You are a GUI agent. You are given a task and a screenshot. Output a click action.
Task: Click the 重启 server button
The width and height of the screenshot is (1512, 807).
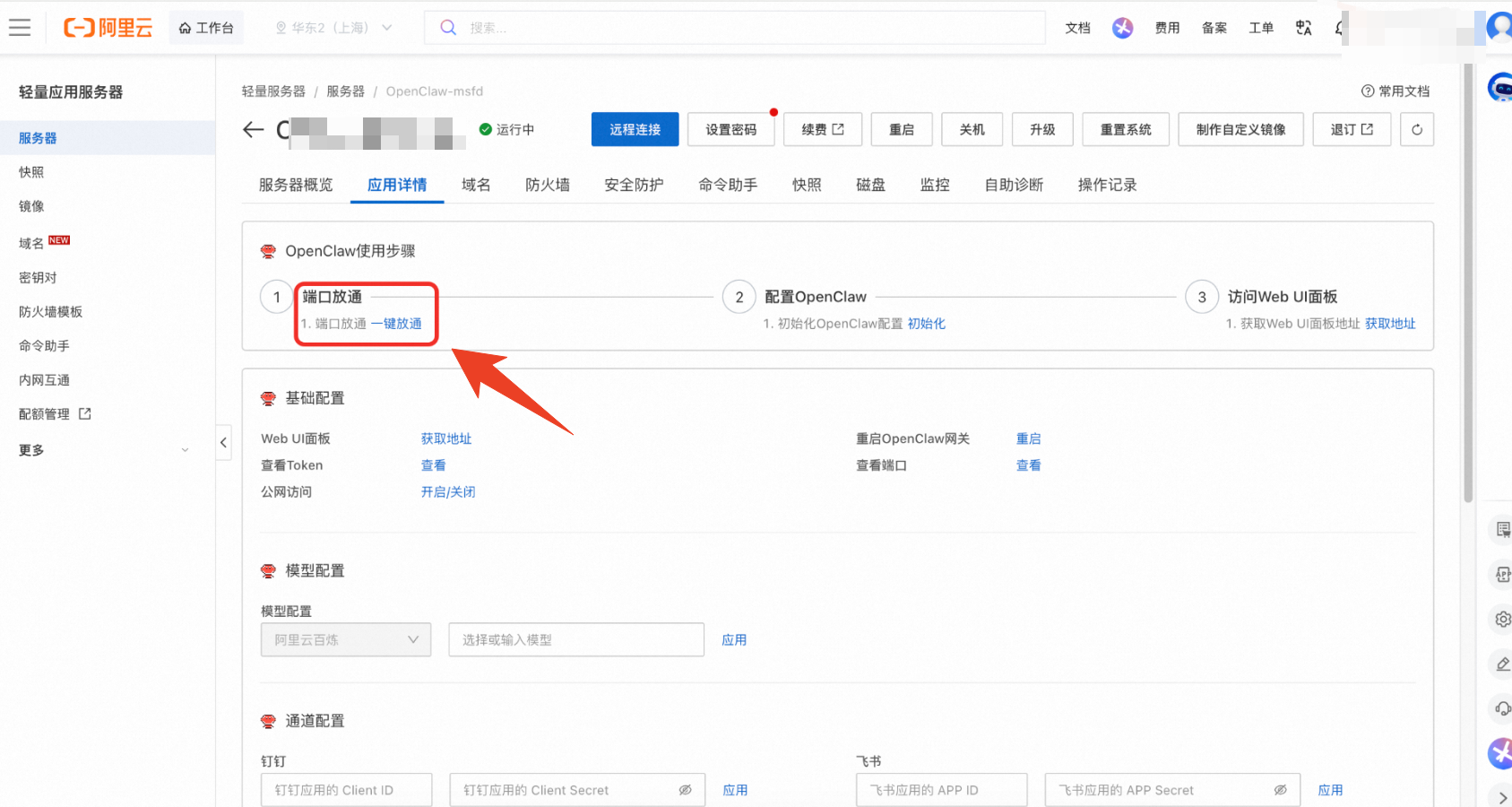[x=902, y=129]
